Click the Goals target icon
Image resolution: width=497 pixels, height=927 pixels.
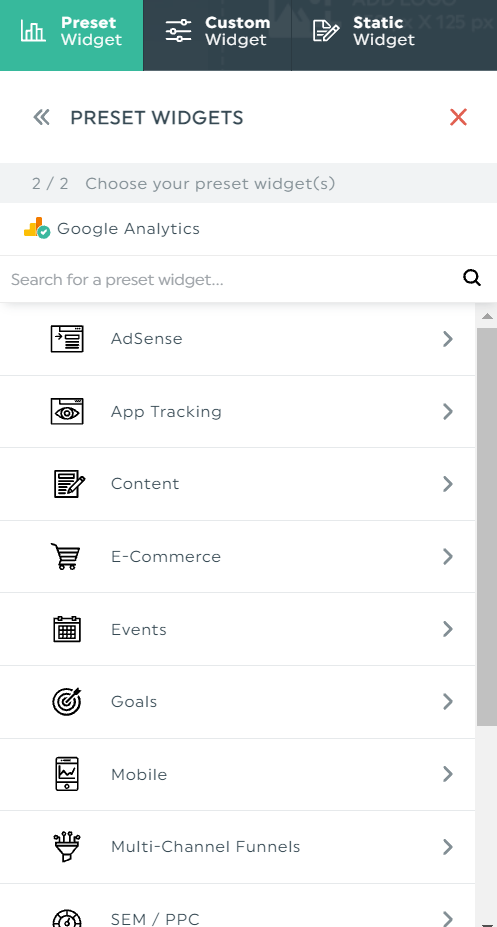coord(67,701)
